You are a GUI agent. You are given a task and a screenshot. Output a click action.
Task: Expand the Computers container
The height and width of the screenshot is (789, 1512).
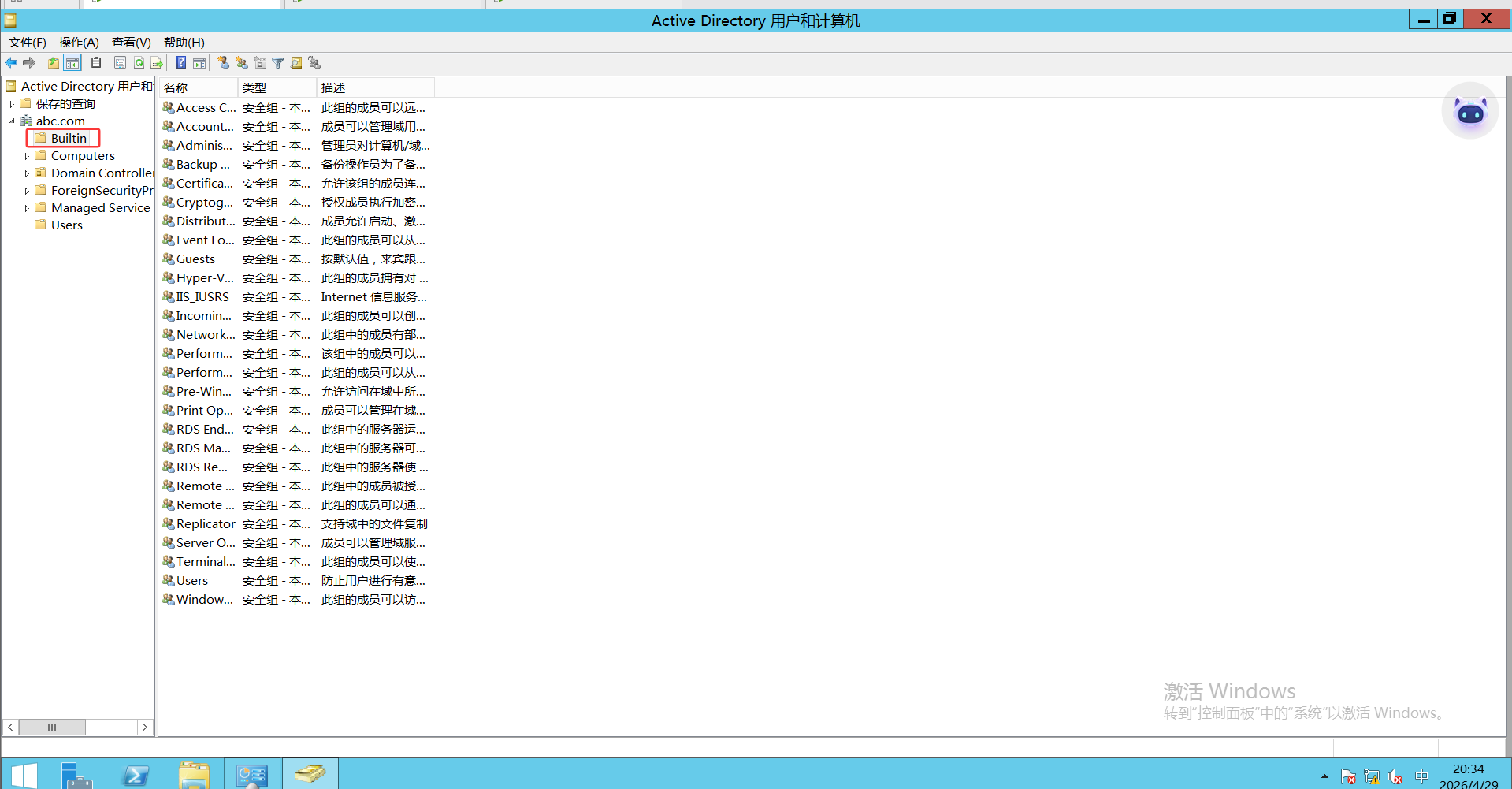tap(27, 156)
